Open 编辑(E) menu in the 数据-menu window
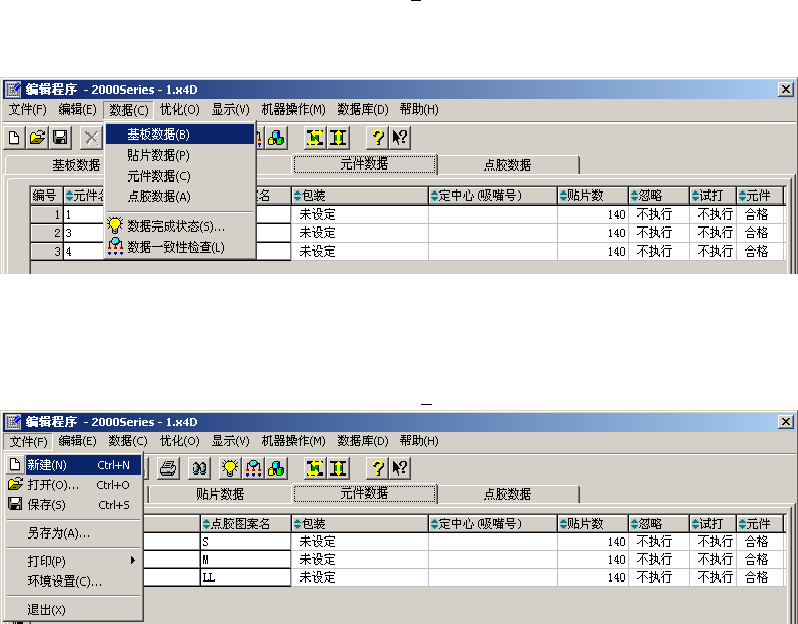 pos(77,109)
